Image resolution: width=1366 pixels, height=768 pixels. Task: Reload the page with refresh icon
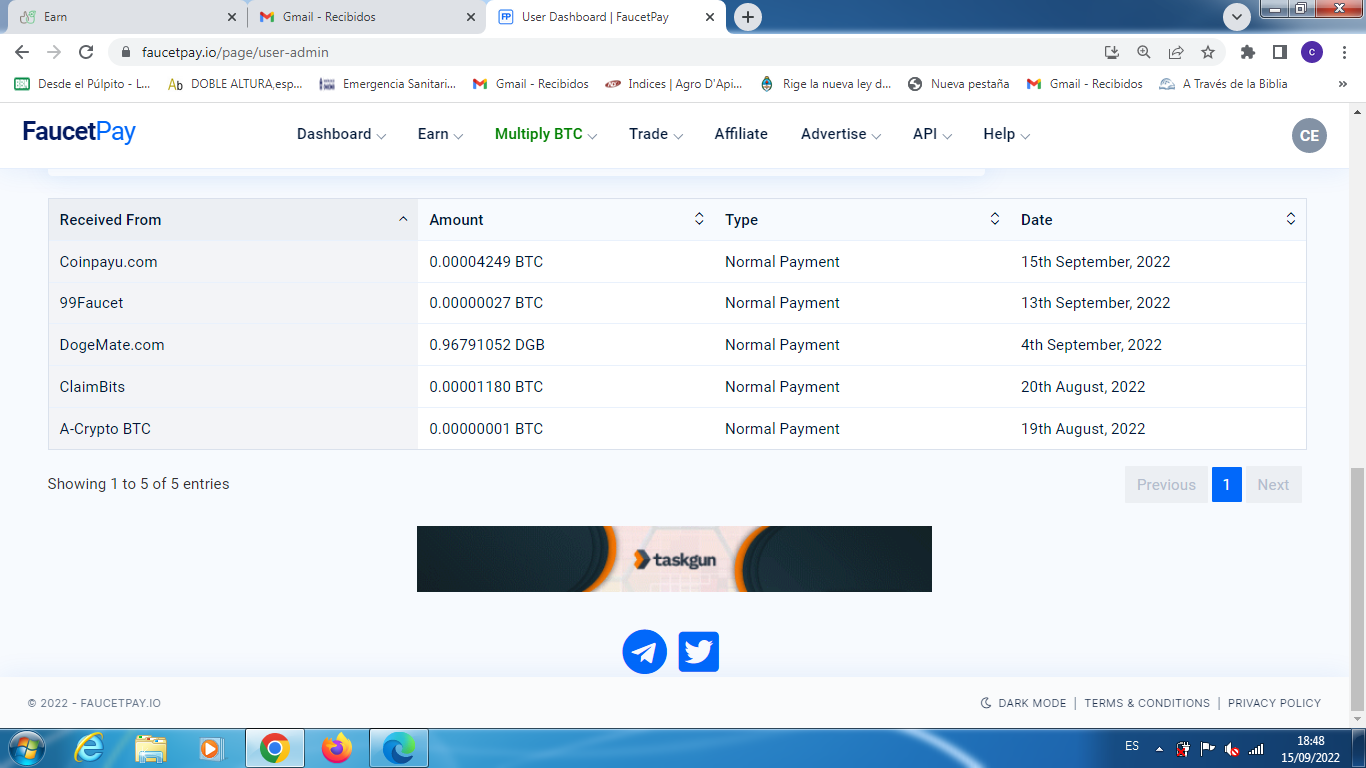tap(86, 52)
